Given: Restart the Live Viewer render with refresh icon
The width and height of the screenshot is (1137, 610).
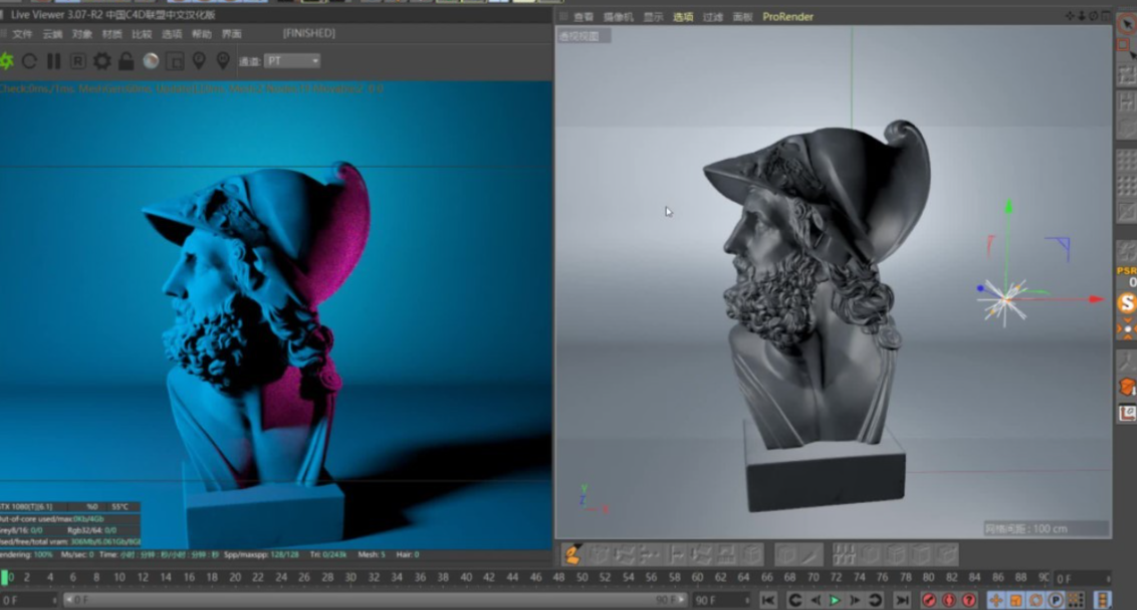Looking at the screenshot, I should point(30,61).
